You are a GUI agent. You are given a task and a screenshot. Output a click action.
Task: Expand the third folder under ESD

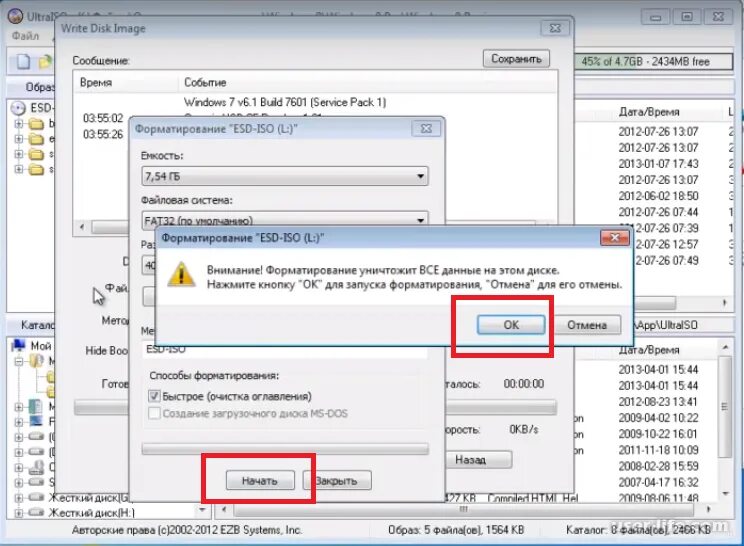[x=18, y=154]
